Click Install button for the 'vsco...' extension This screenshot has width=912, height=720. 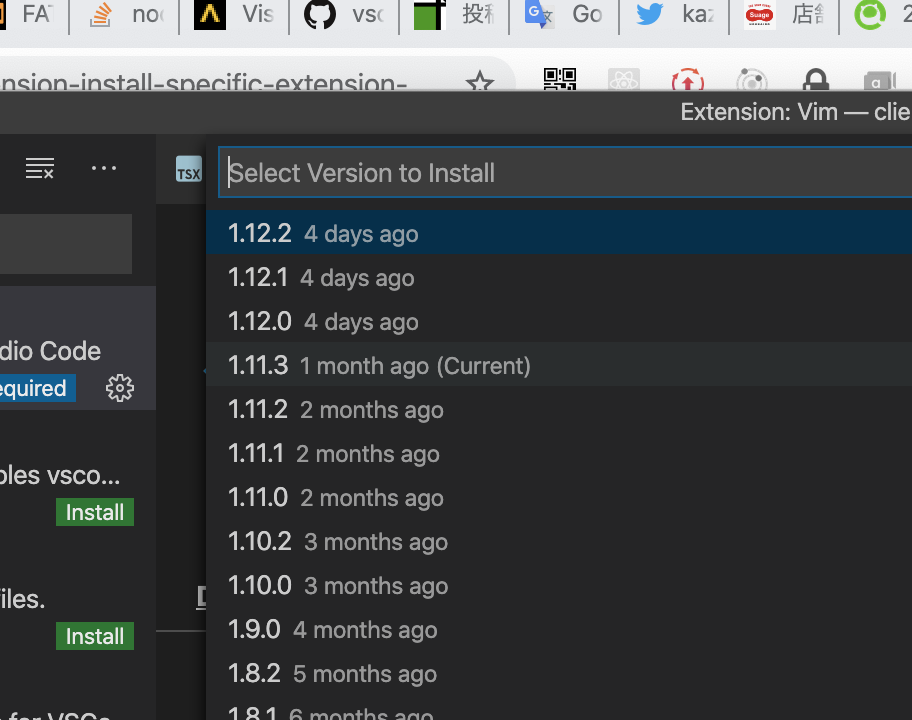[x=95, y=513]
